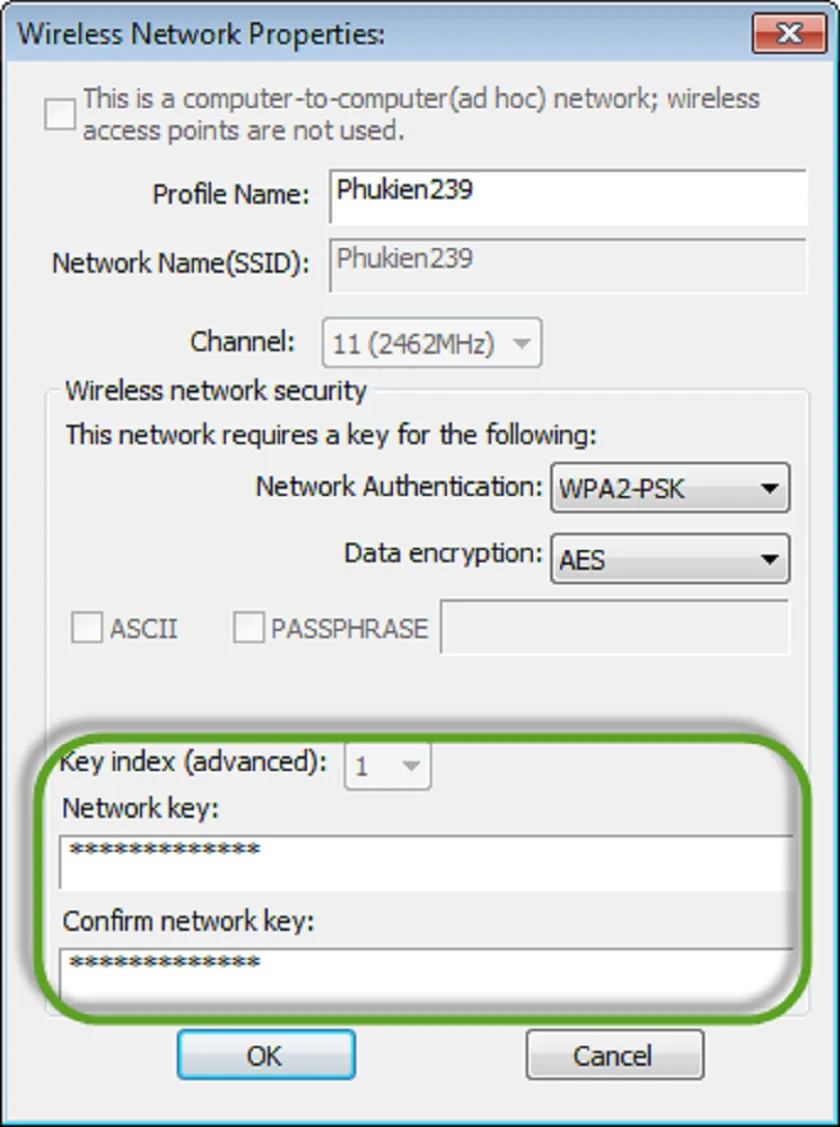Open the Network Authentication dropdown
This screenshot has height=1127, width=840.
772,488
